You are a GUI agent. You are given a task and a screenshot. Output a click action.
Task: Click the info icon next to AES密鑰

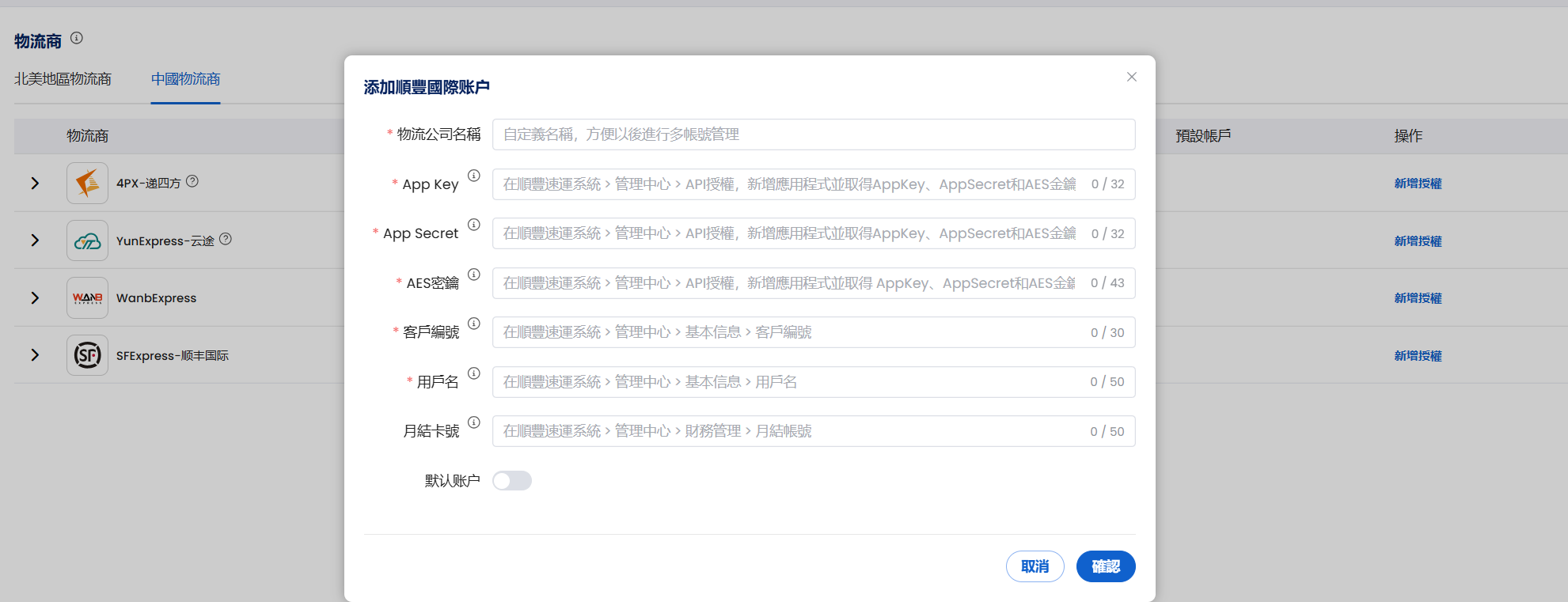[473, 274]
